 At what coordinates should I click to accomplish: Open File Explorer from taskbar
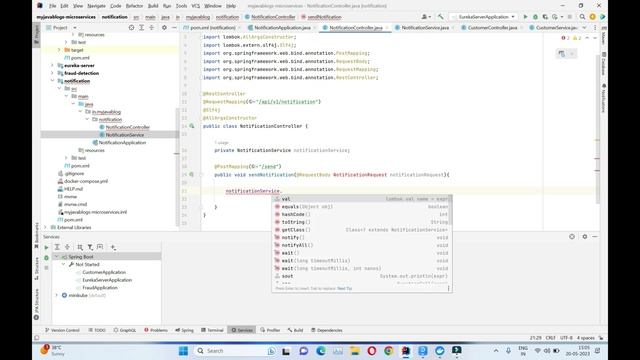355,351
